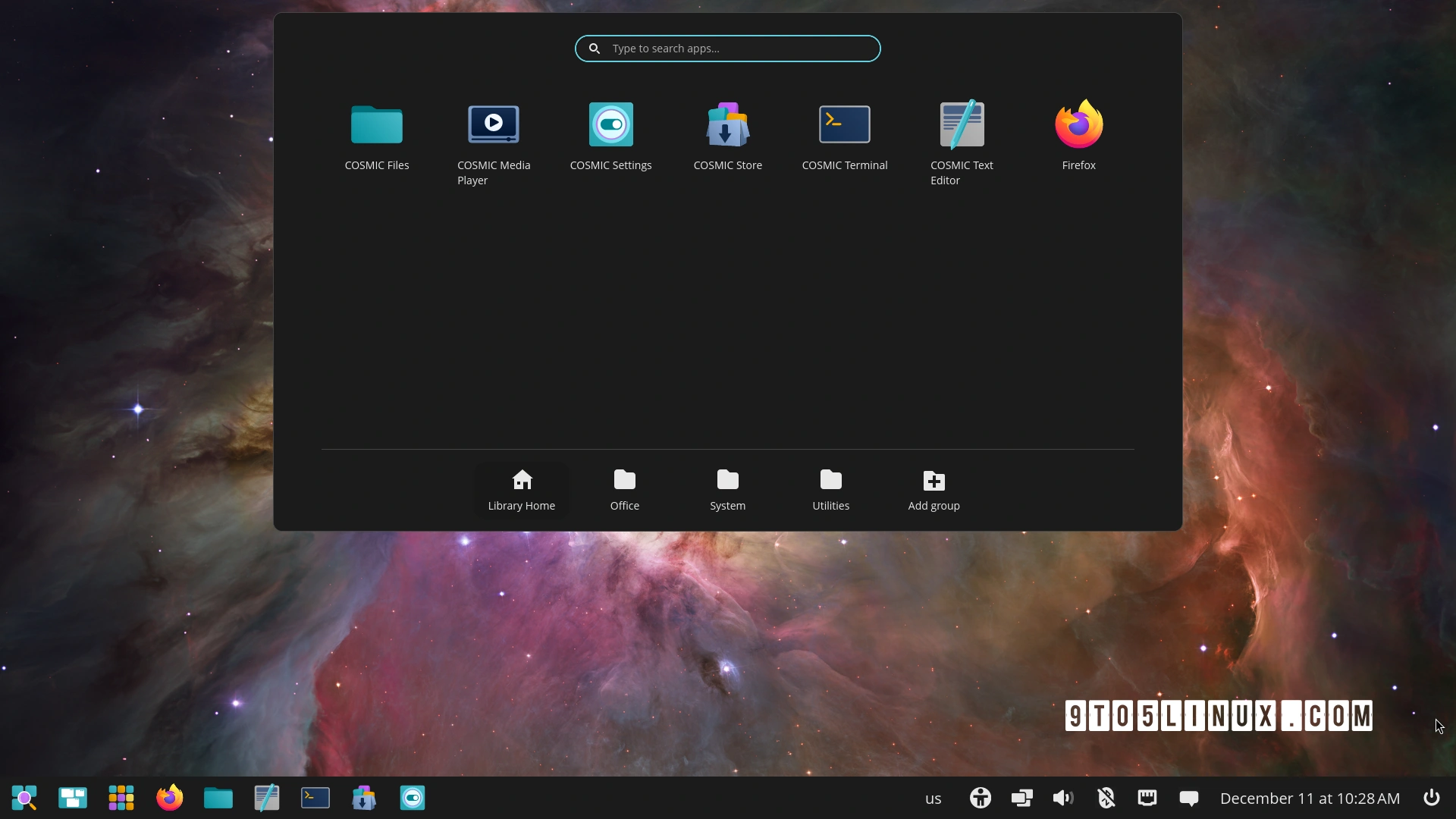
Task: Open the window tiling applet
Action: (1022, 798)
